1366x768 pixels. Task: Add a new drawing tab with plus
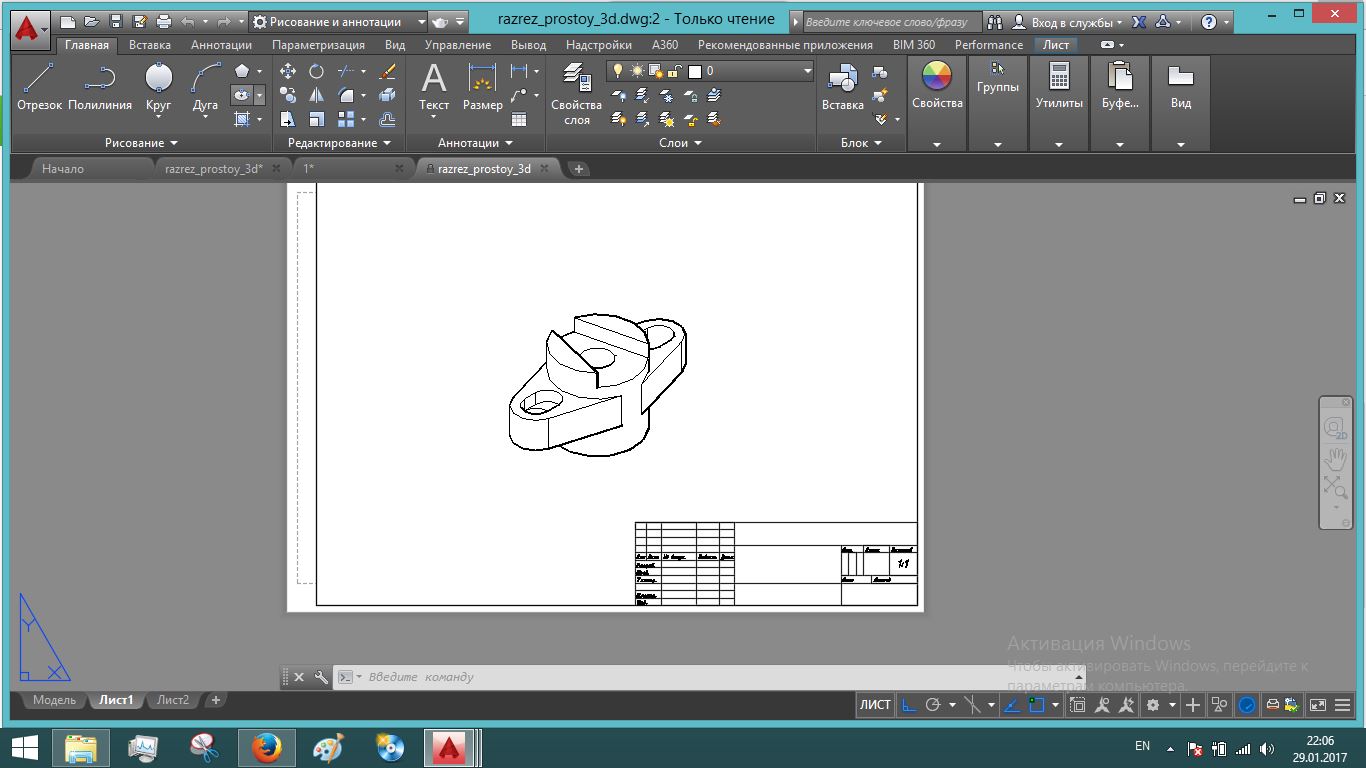pos(578,169)
